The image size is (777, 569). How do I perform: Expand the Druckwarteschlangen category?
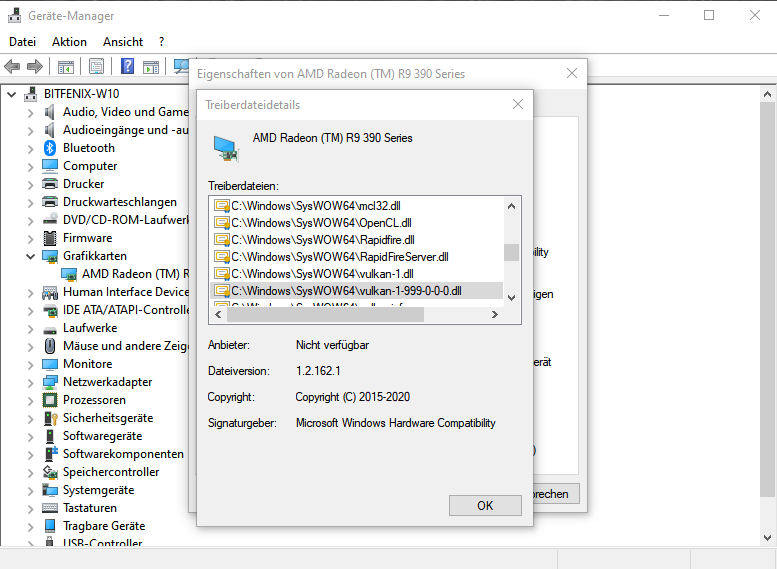pyautogui.click(x=31, y=203)
